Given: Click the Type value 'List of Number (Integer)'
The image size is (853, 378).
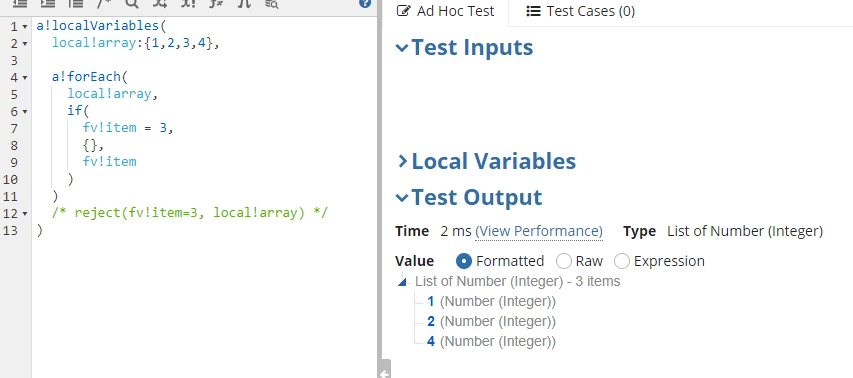Looking at the screenshot, I should 745,231.
